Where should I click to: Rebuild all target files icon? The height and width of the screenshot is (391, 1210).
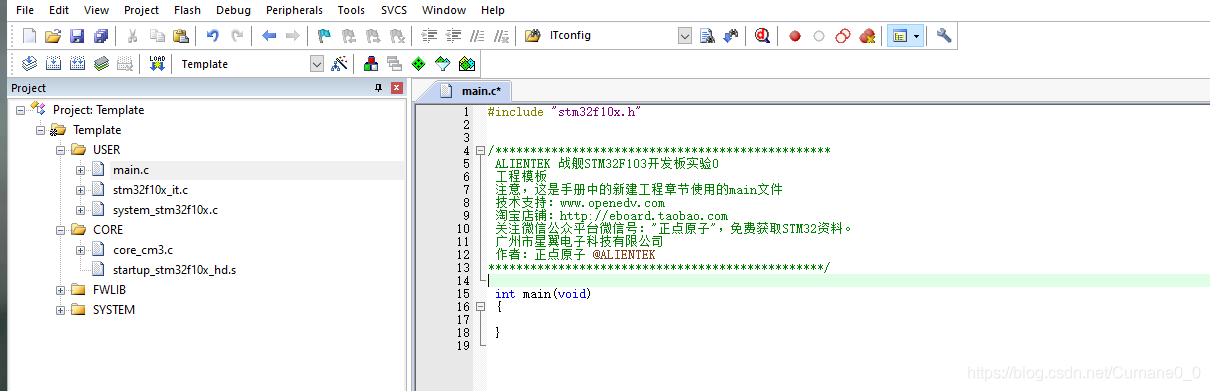click(77, 64)
